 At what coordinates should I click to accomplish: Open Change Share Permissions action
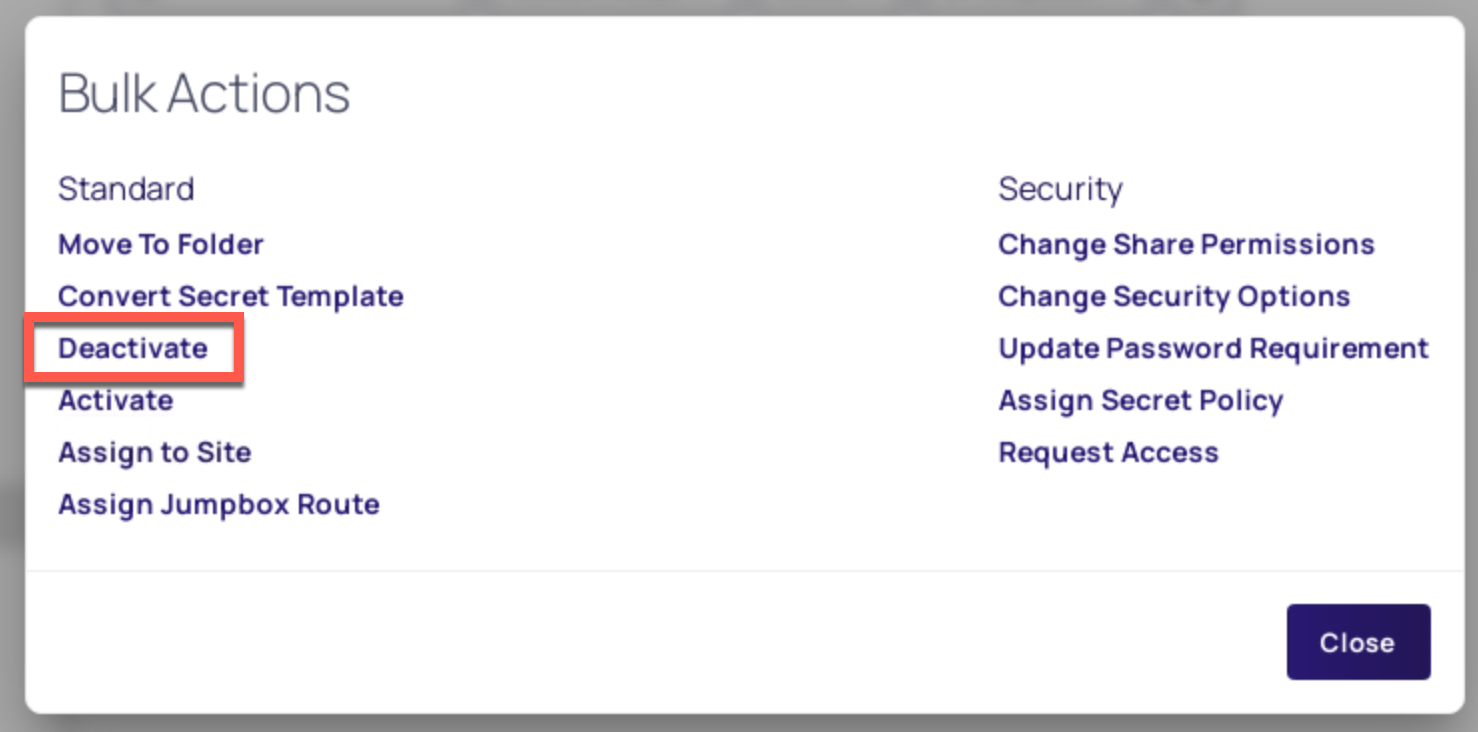click(x=1186, y=245)
